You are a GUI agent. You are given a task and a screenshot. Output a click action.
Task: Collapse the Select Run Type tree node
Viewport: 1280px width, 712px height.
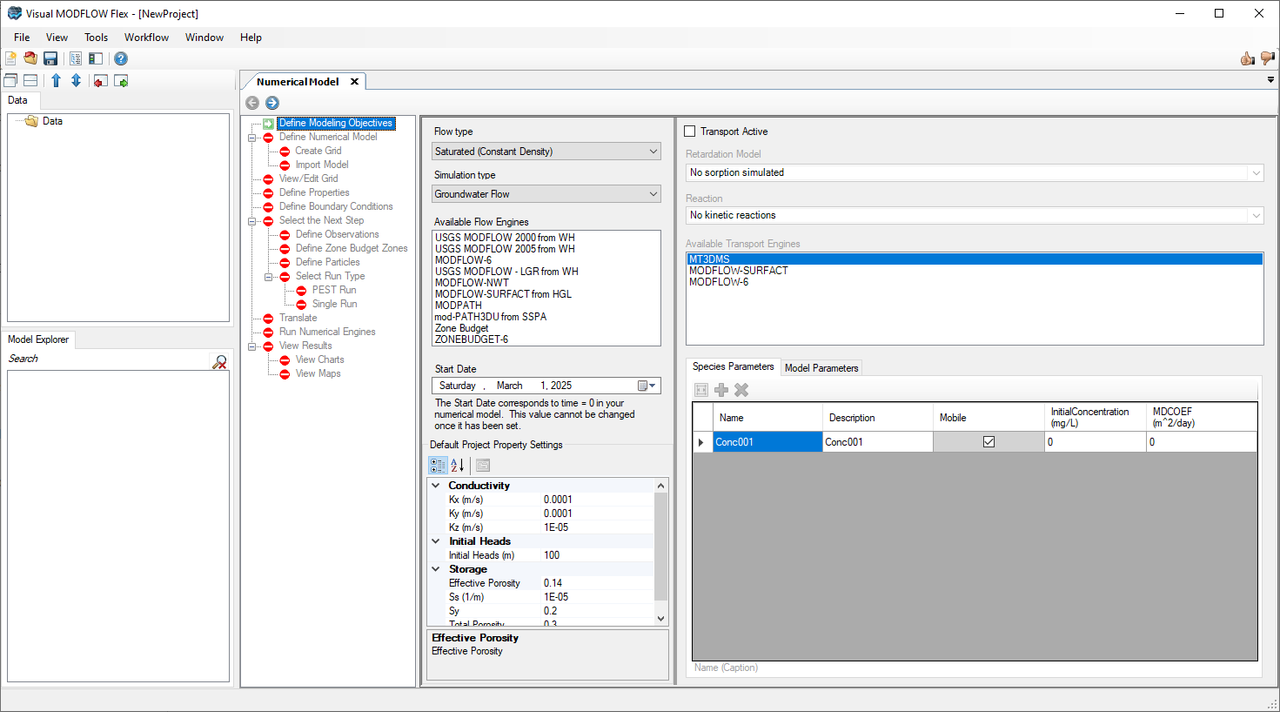(x=269, y=276)
